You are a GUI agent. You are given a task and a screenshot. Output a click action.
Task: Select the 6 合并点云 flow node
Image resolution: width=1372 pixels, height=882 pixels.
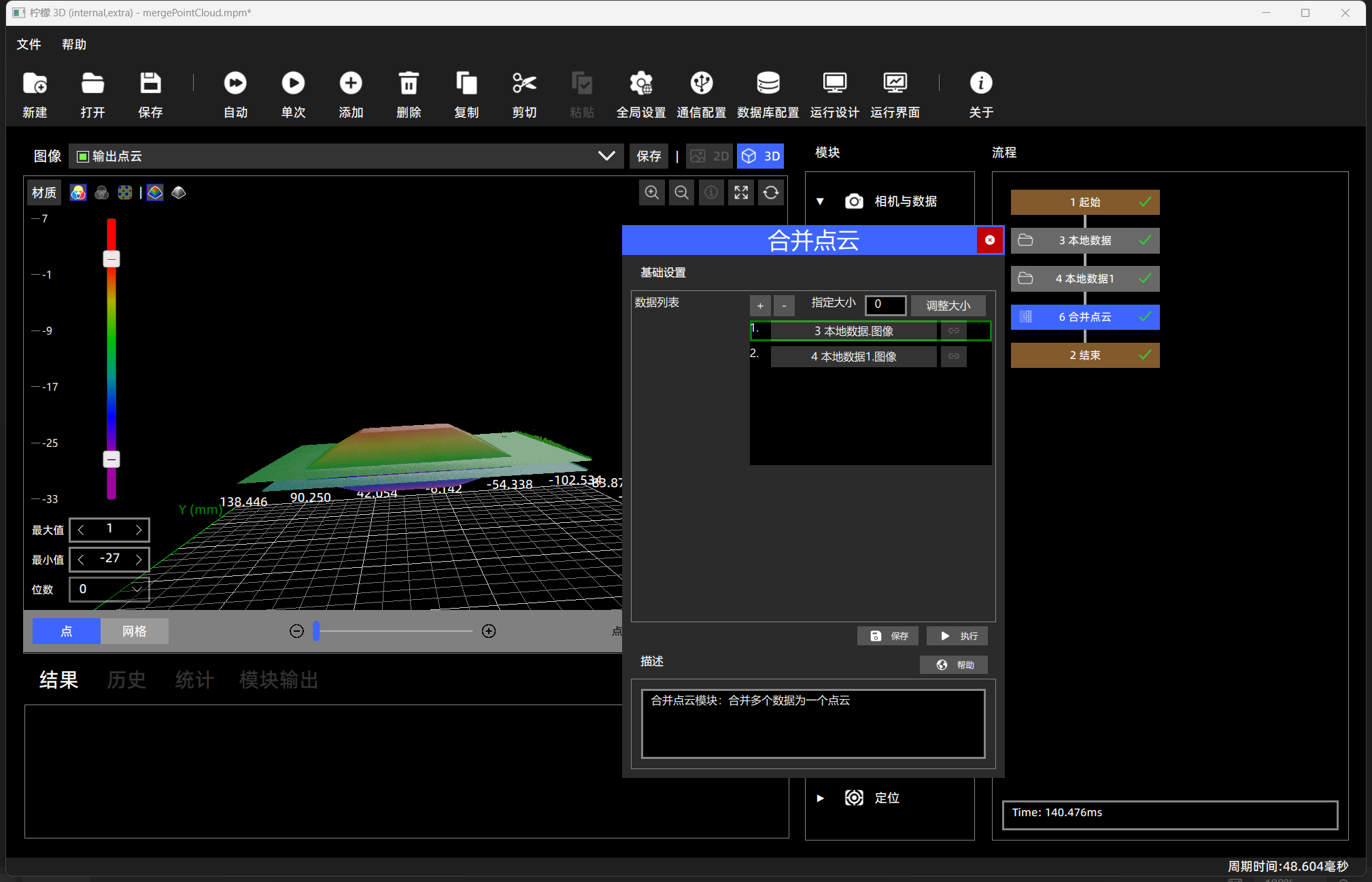[1085, 317]
